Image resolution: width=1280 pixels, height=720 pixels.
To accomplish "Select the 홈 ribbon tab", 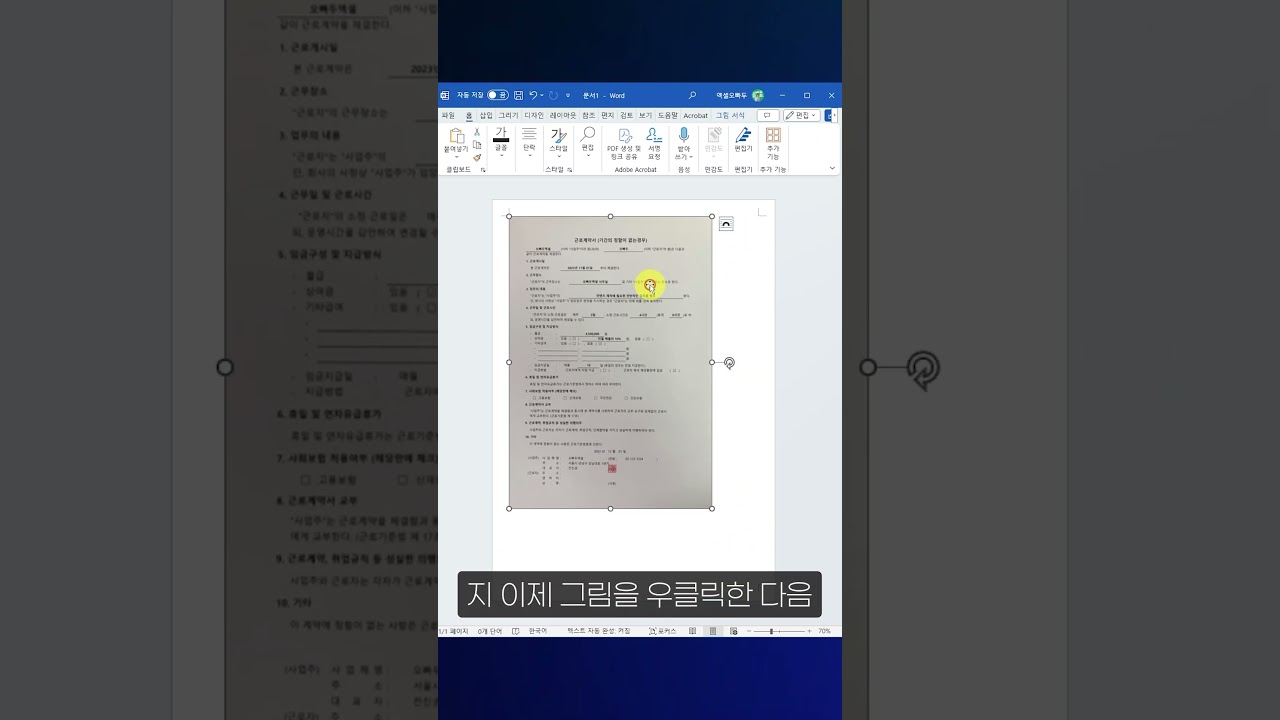I will pos(468,115).
